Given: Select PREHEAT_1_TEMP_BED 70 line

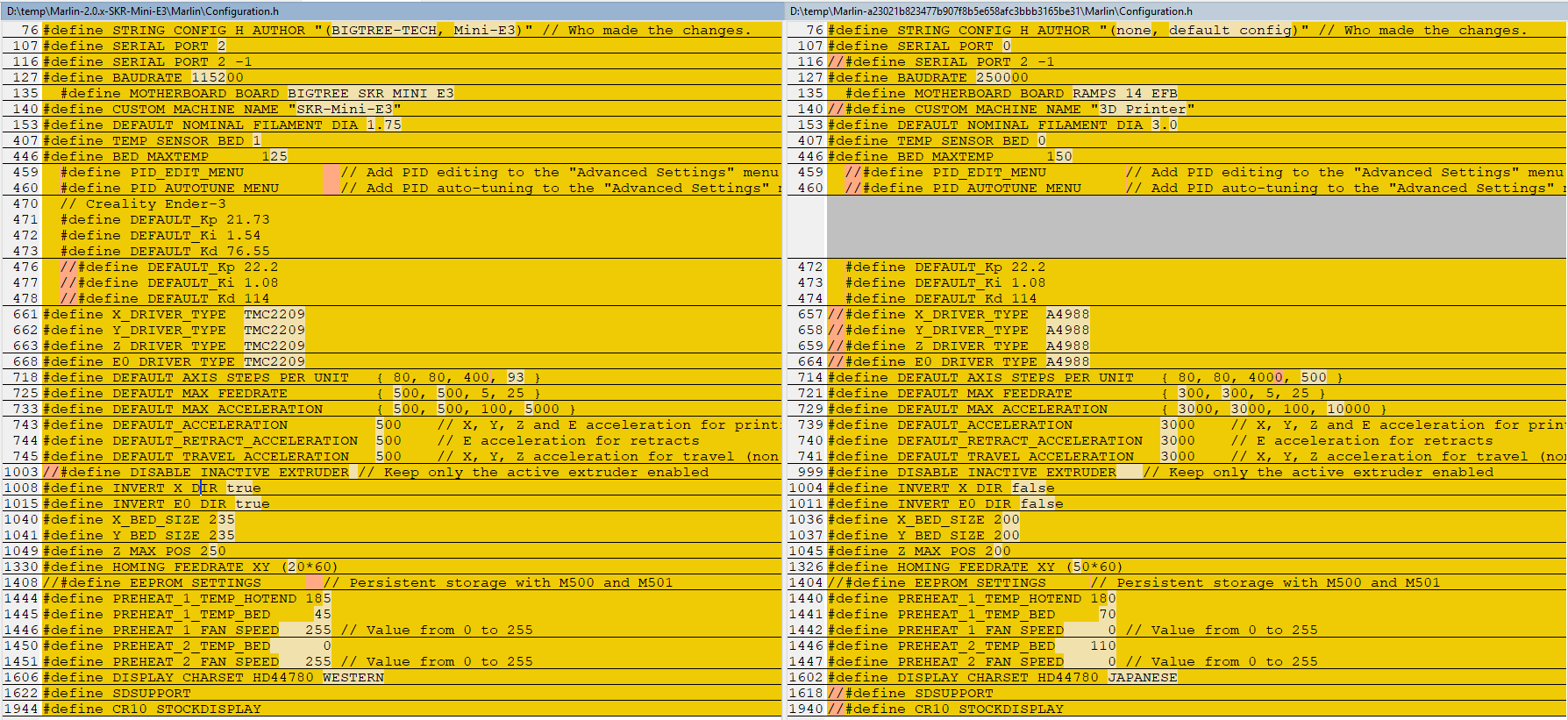Looking at the screenshot, I should (x=1176, y=615).
